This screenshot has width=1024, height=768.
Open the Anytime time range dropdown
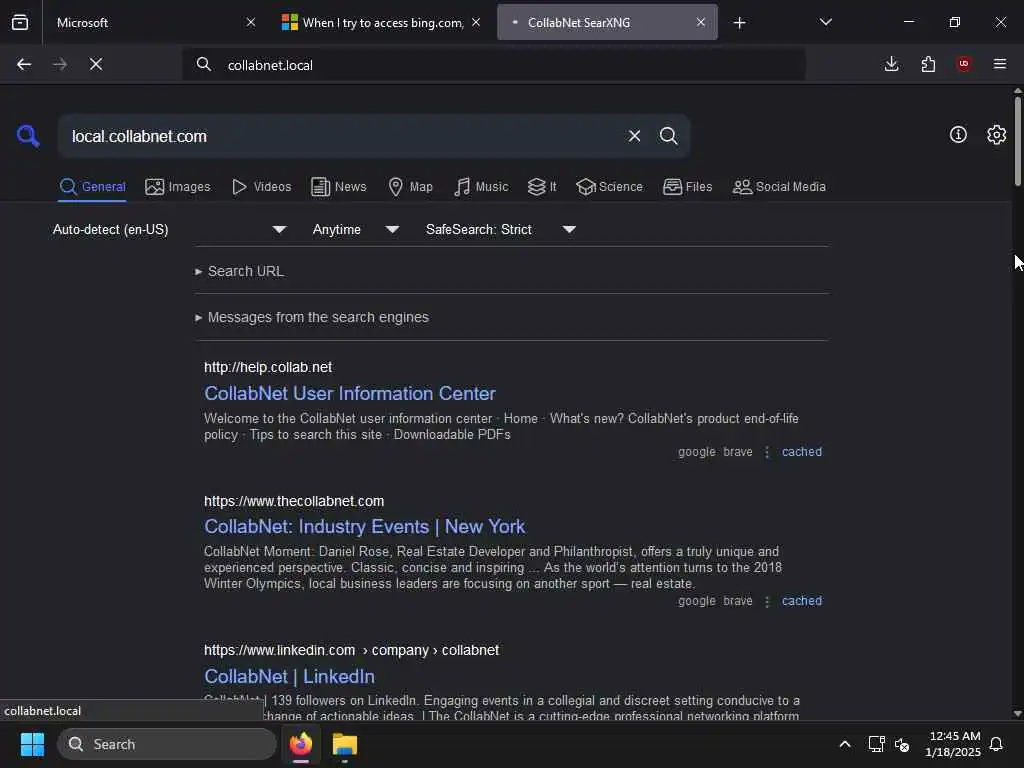coord(355,229)
